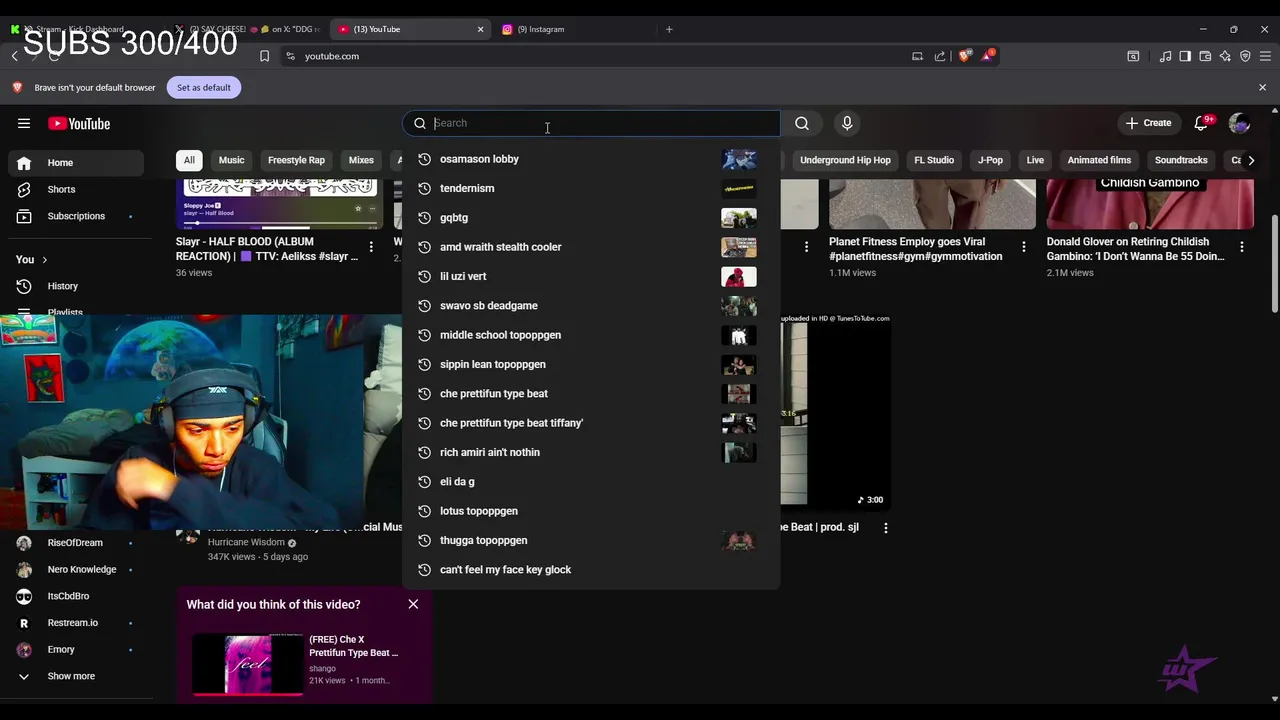Viewport: 1280px width, 720px height.
Task: Open more options for Planet Fitness video
Action: pyautogui.click(x=1023, y=246)
